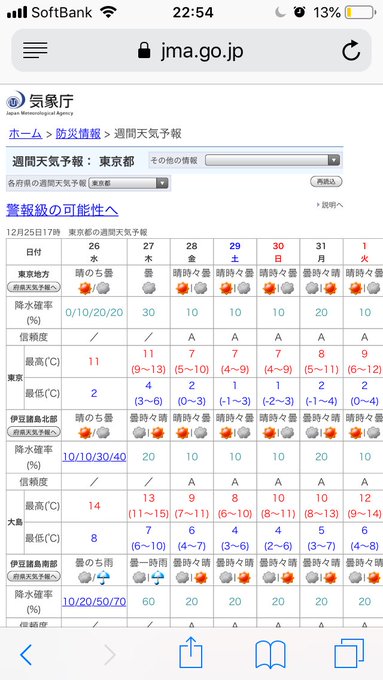This screenshot has width=383, height=680.
Task: Open the 警報級の可能性へ link
Action: point(62,210)
